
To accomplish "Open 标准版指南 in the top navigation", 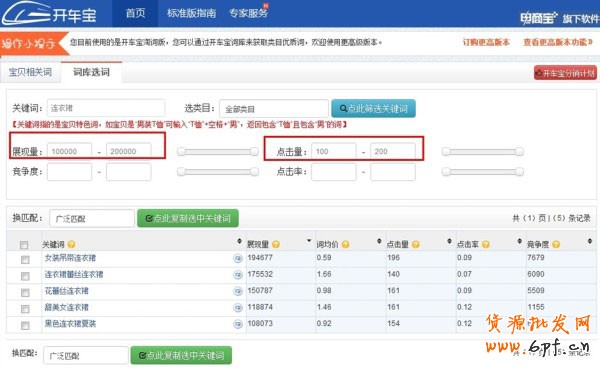I will pos(191,13).
